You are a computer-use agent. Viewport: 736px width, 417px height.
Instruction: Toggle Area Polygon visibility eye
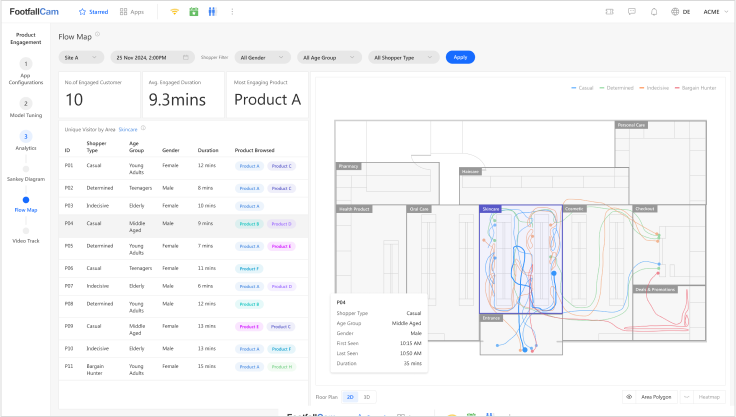[x=629, y=397]
